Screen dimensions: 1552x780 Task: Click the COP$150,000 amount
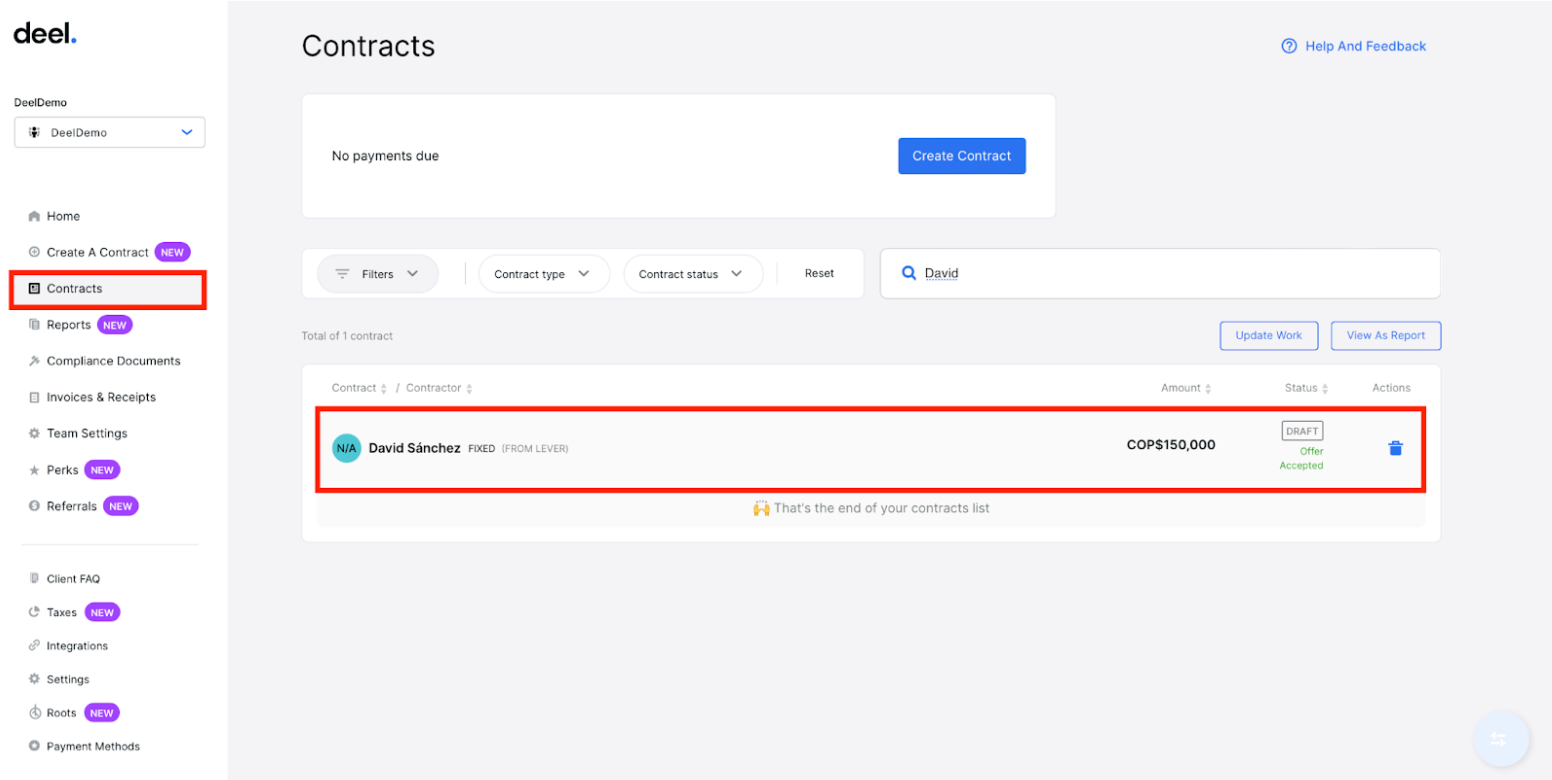tap(1171, 444)
